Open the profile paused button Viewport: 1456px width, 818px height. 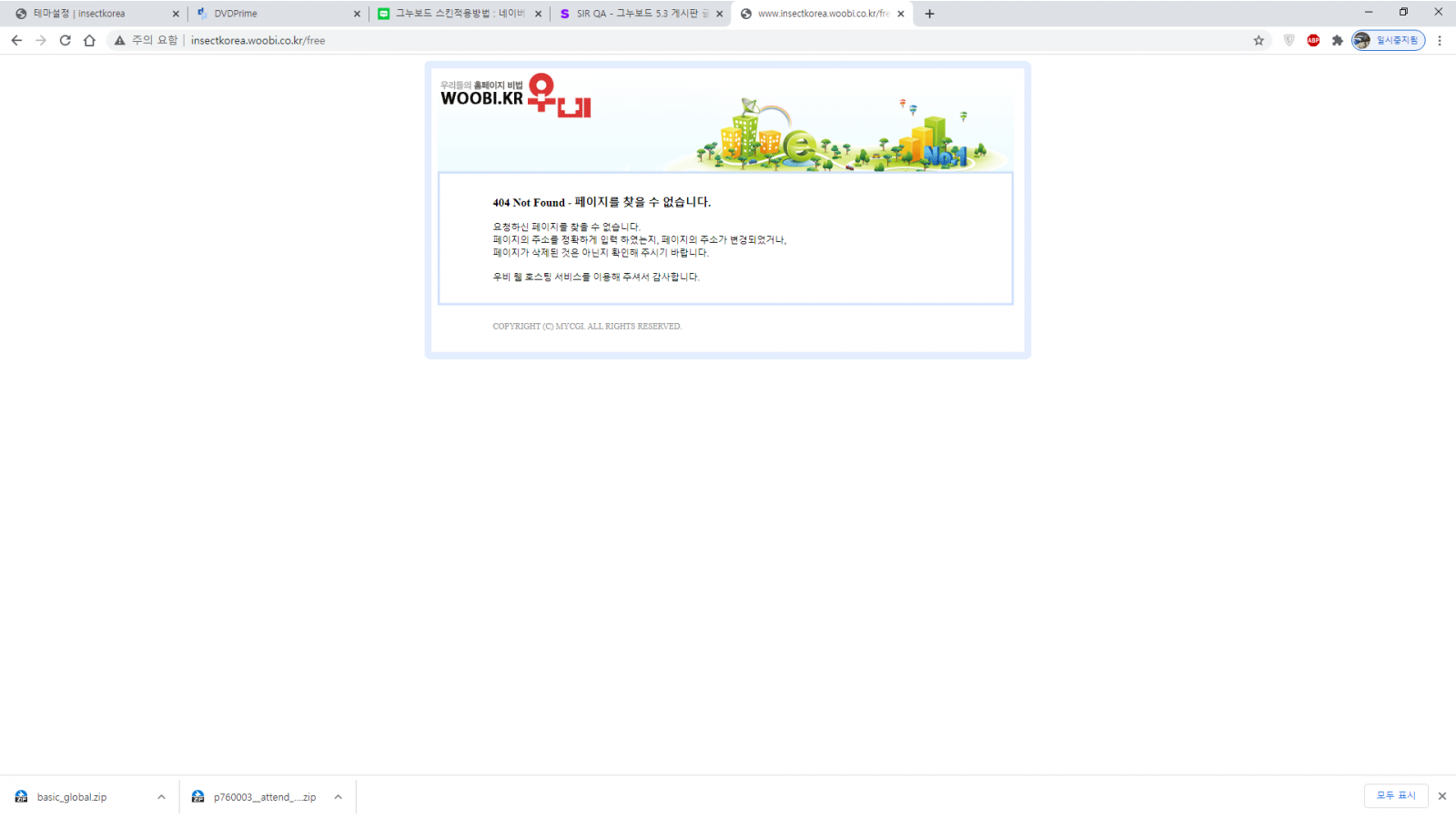(x=1388, y=40)
